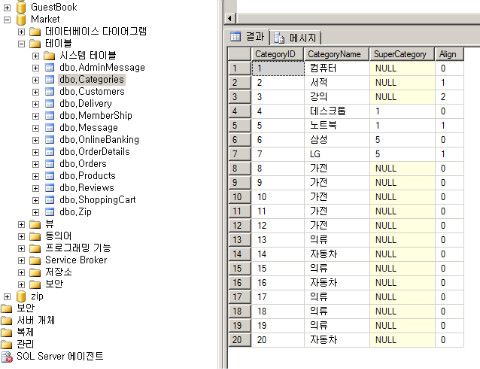Select the dbo.OnlineBanking tree item
The image size is (480, 369).
coord(99,140)
